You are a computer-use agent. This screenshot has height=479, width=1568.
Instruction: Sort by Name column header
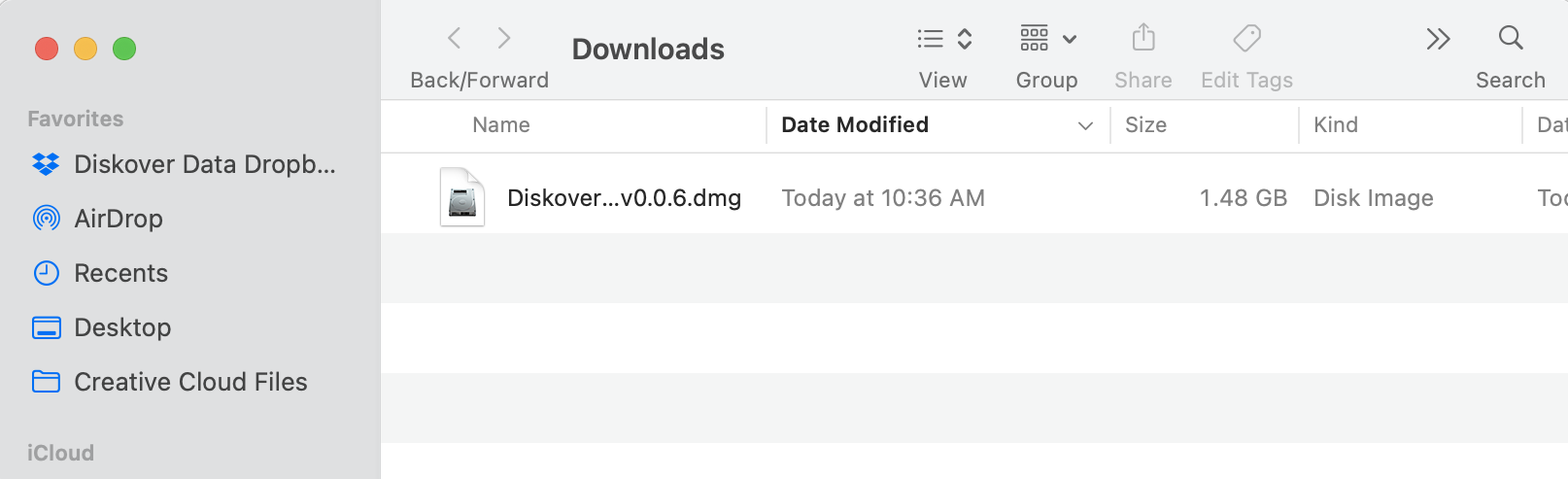[x=501, y=125]
